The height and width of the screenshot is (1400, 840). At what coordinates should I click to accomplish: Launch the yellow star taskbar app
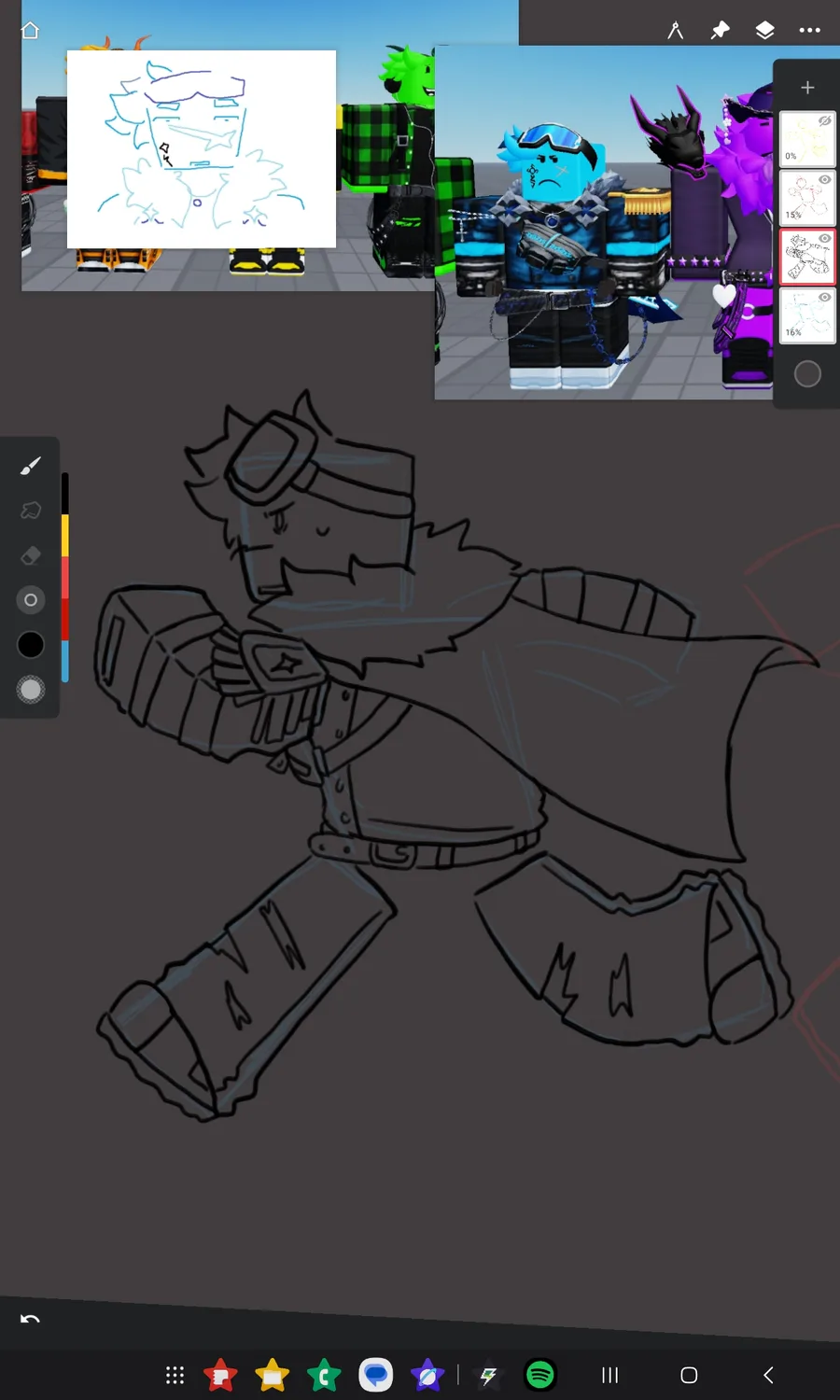(273, 1375)
